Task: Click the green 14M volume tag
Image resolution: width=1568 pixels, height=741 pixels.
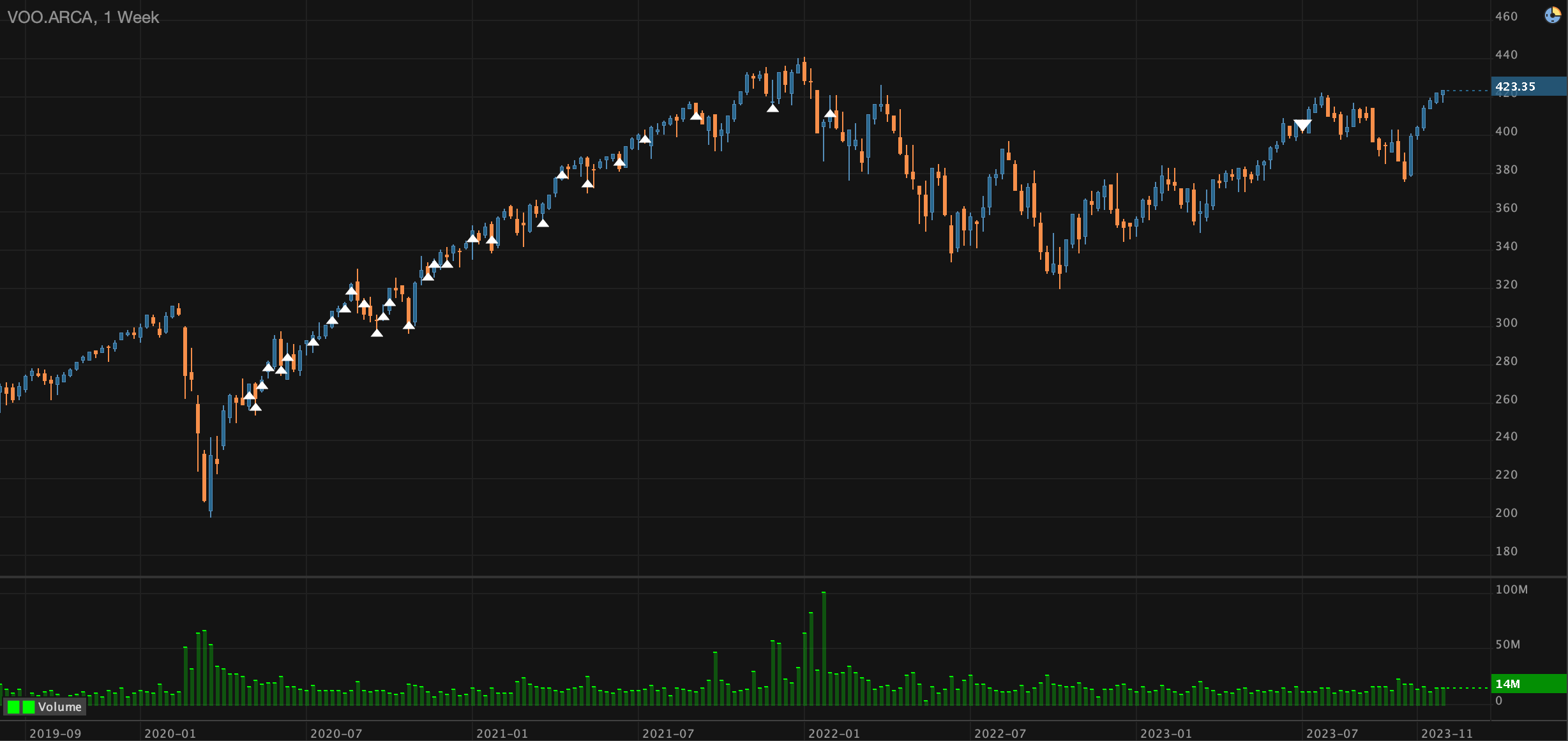Action: click(x=1528, y=684)
